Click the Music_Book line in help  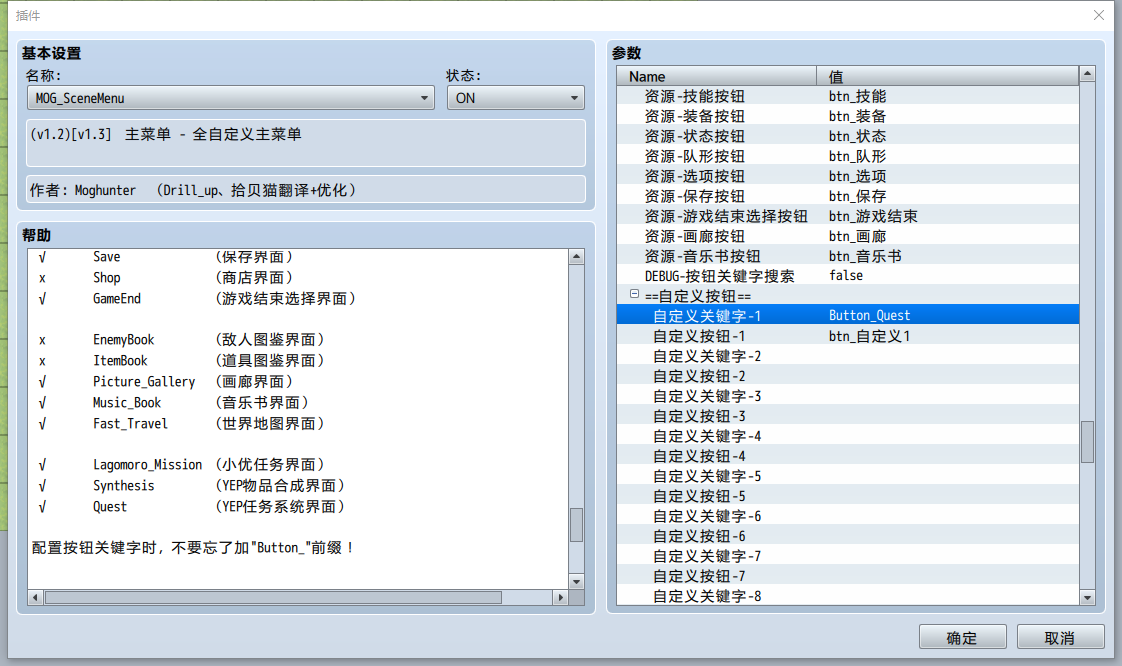(174, 402)
